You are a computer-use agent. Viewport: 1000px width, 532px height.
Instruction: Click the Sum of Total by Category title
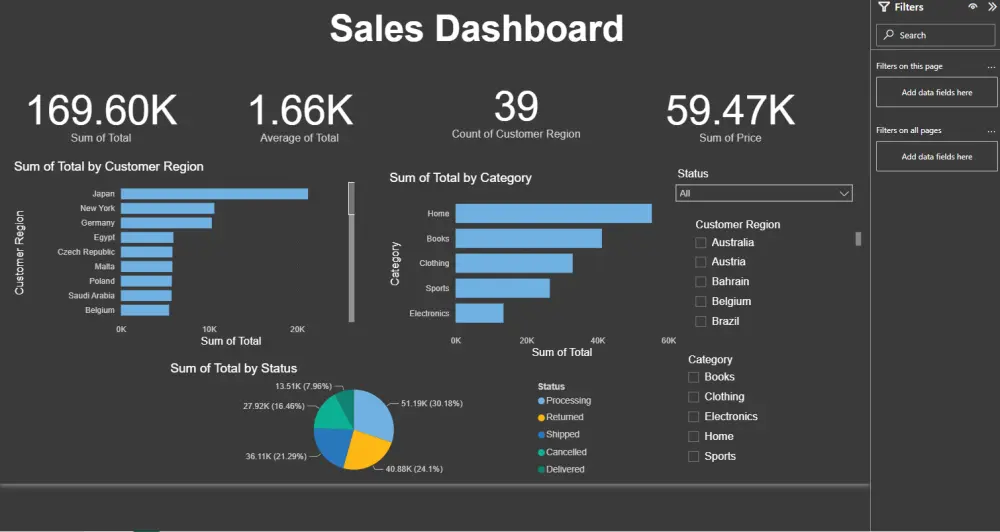click(x=460, y=178)
